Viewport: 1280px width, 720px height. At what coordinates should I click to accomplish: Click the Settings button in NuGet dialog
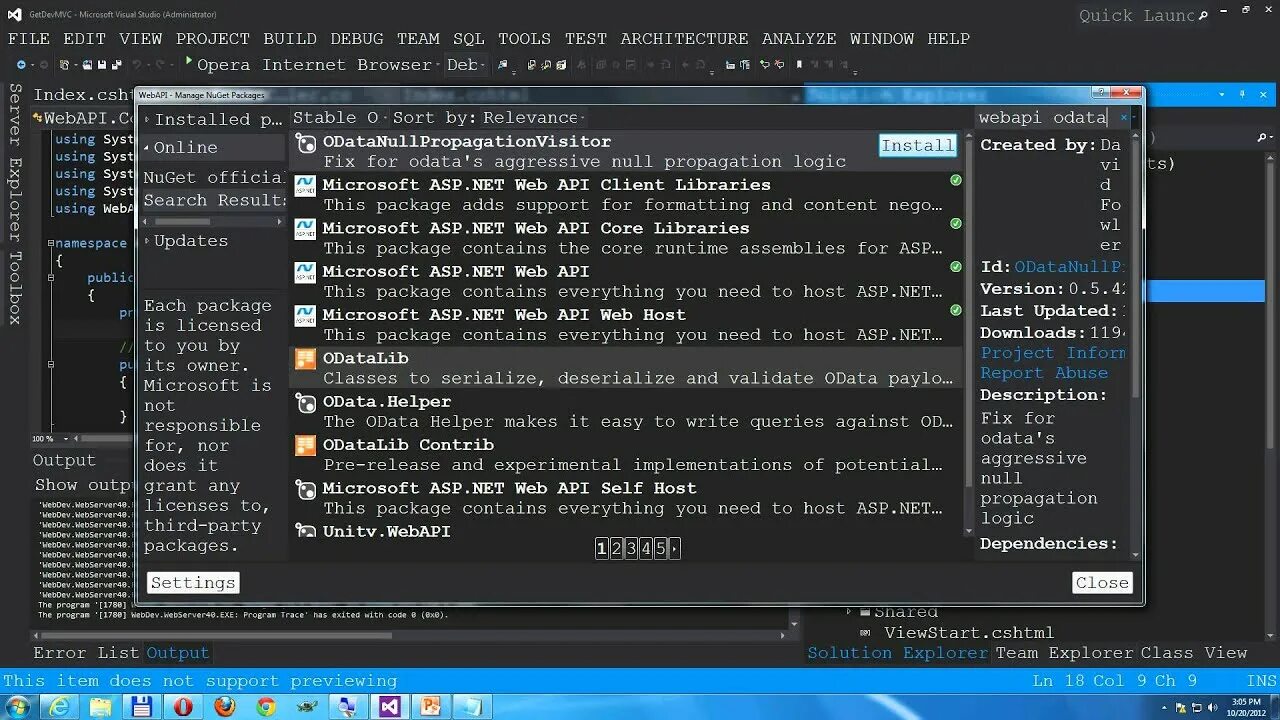pos(193,583)
